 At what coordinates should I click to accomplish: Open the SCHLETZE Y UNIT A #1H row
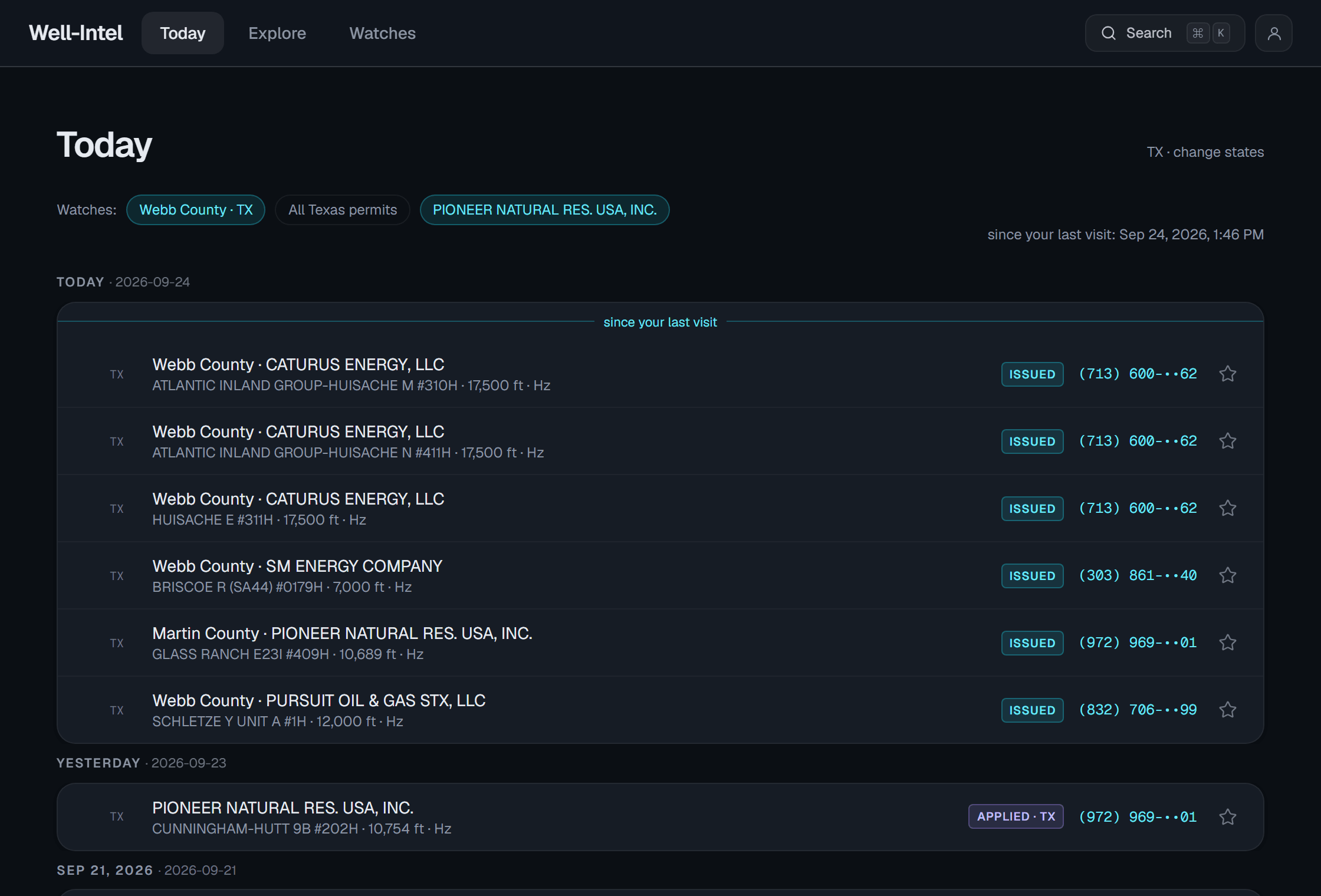coord(660,710)
